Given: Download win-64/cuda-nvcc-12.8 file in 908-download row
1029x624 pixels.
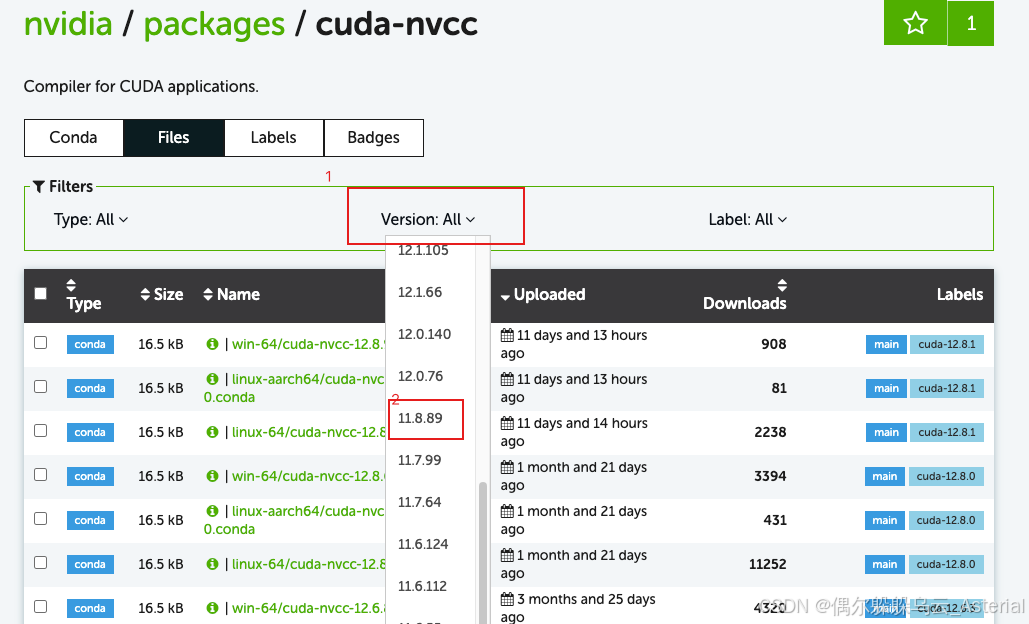Looking at the screenshot, I should click(308, 344).
